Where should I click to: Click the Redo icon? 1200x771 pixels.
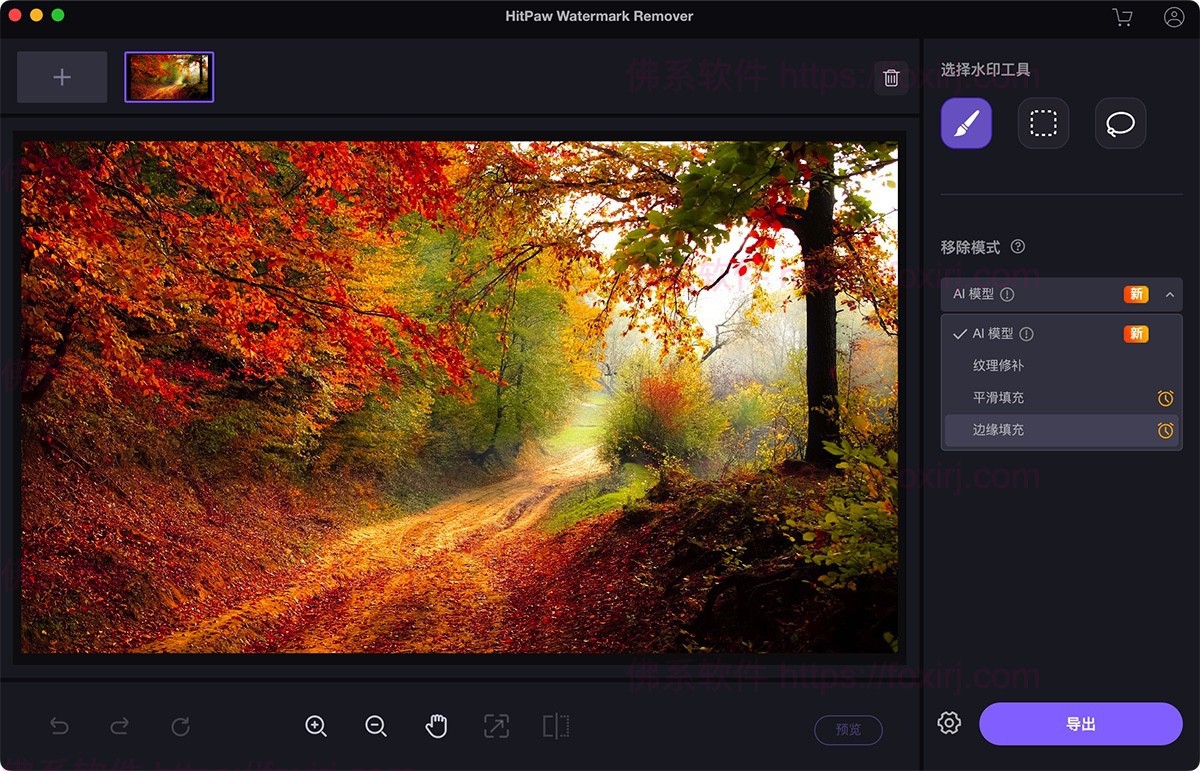[x=119, y=726]
